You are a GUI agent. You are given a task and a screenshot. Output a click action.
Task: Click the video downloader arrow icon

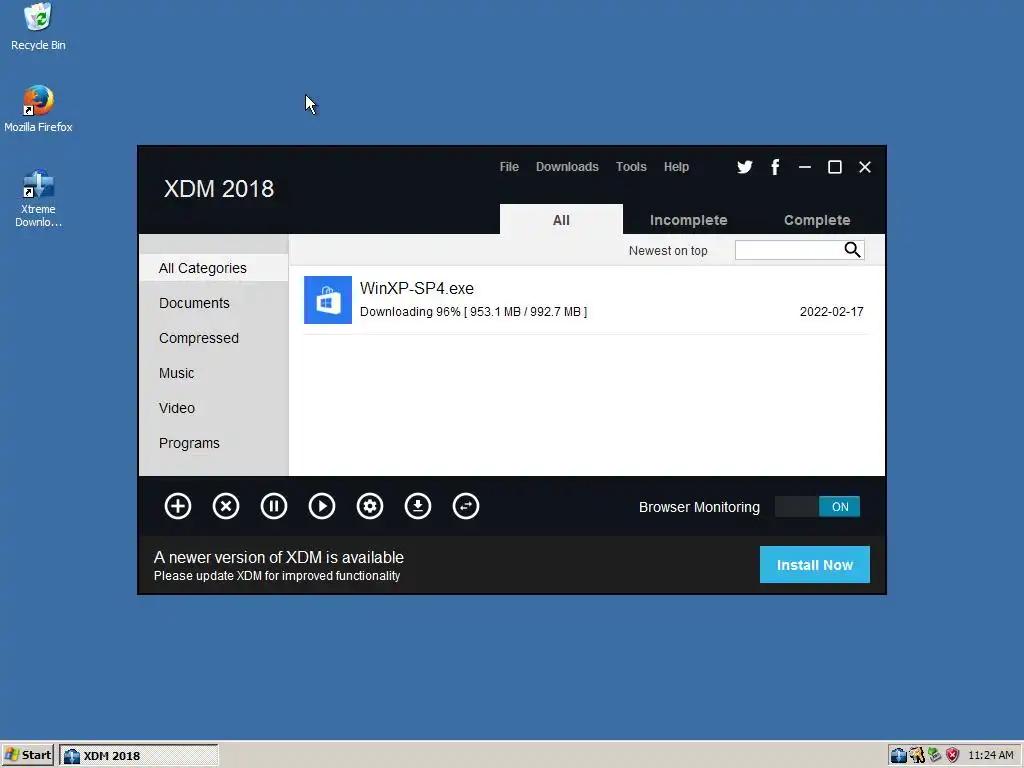418,506
